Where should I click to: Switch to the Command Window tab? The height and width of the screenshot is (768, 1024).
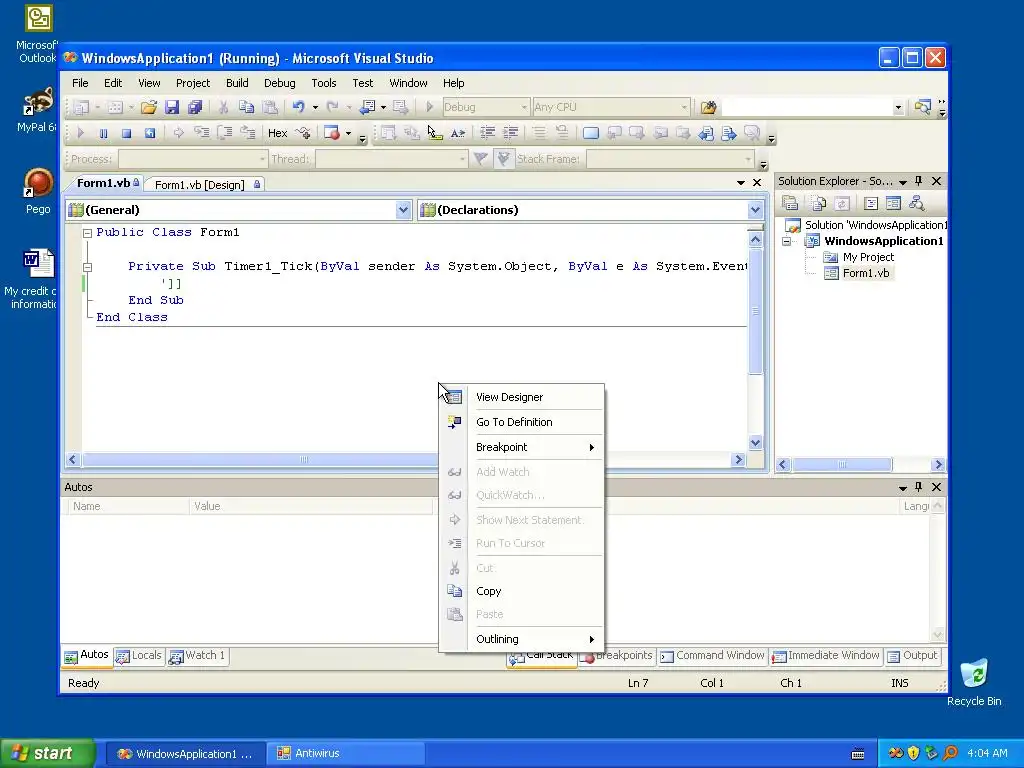pyautogui.click(x=712, y=656)
